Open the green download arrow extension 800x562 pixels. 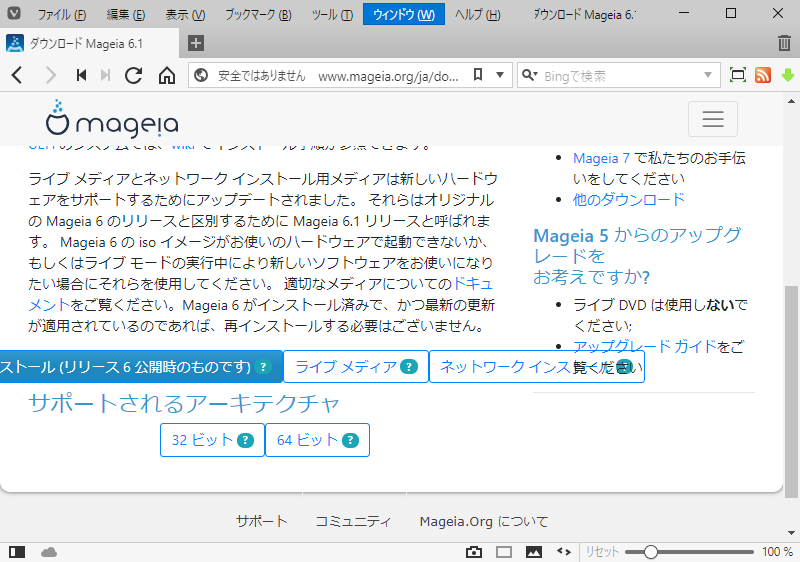[x=788, y=75]
